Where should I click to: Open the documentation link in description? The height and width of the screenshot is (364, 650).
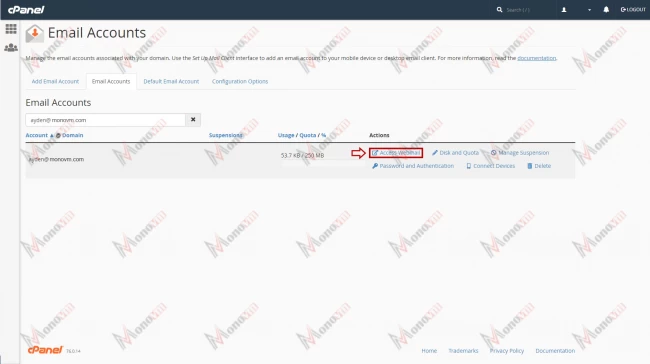pos(536,58)
